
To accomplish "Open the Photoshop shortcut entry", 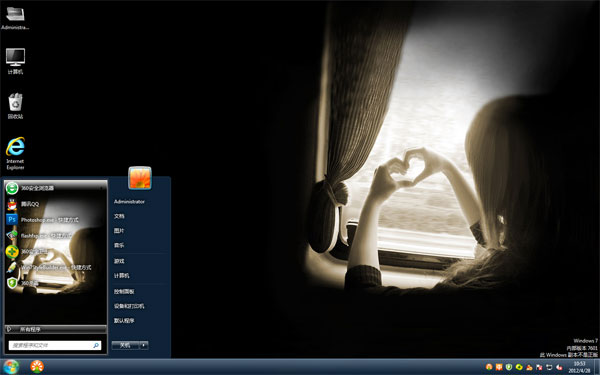I will [x=55, y=220].
